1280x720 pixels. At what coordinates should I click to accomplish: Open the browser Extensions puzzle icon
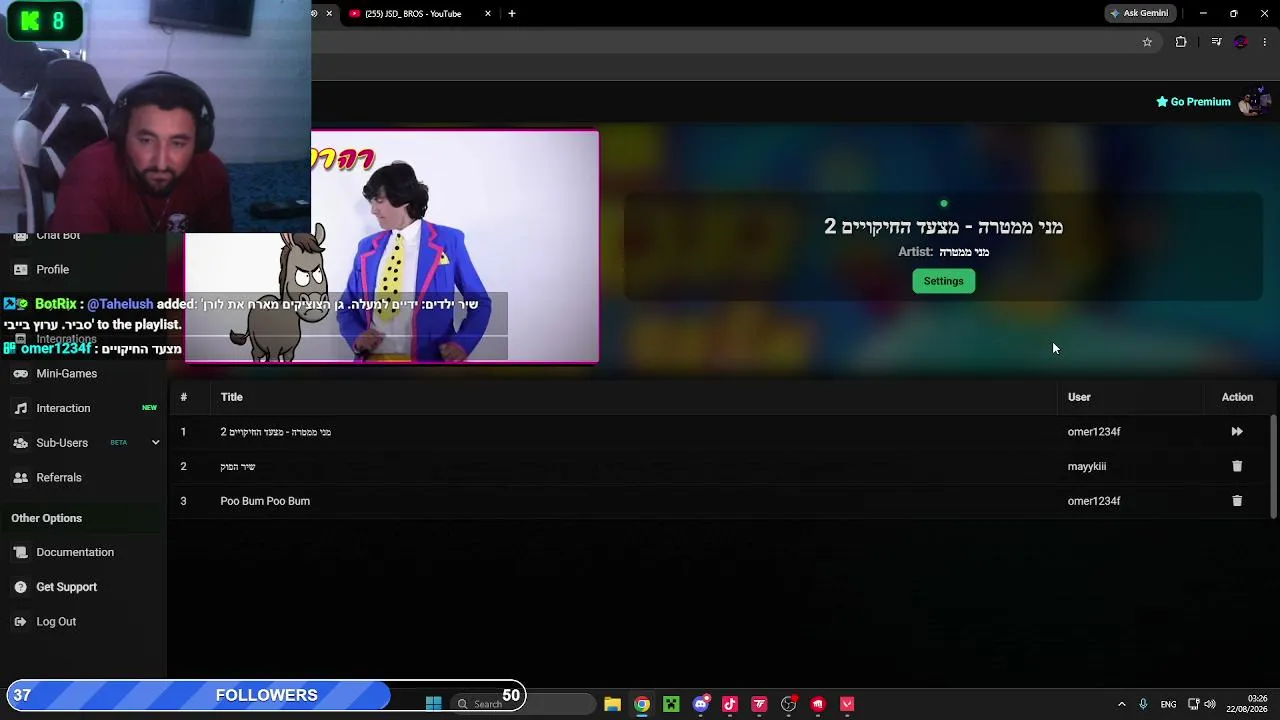click(x=1181, y=42)
